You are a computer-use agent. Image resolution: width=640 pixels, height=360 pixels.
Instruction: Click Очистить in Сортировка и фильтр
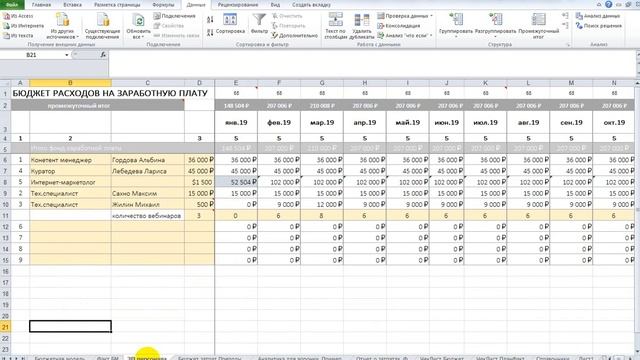(x=287, y=16)
